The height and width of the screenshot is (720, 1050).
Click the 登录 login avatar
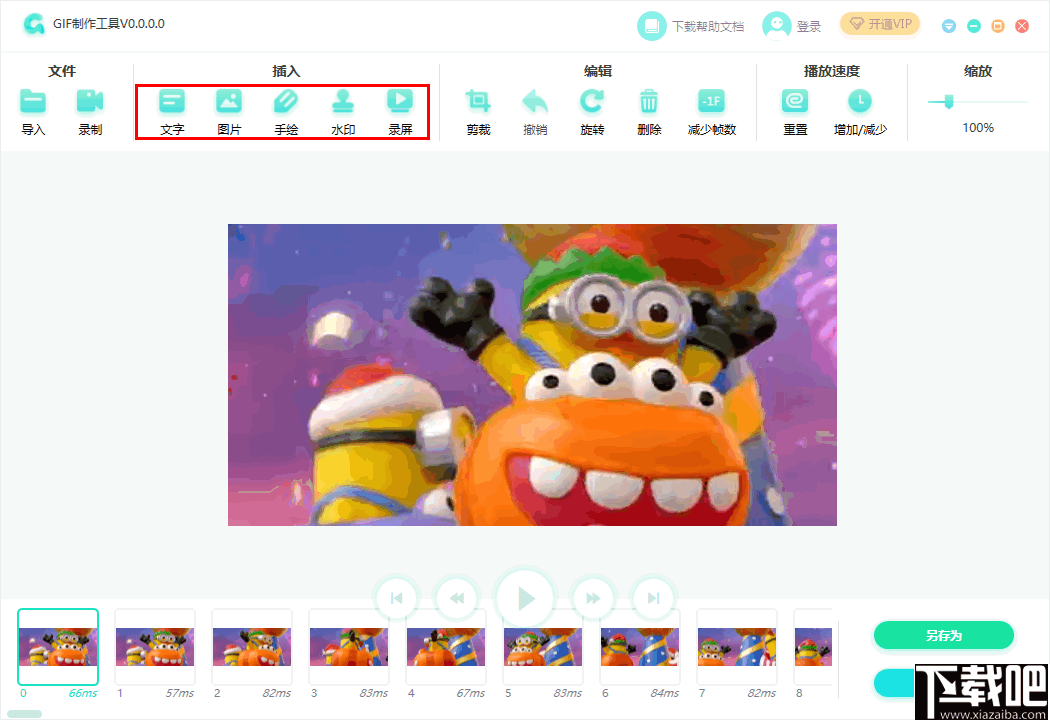(x=777, y=26)
